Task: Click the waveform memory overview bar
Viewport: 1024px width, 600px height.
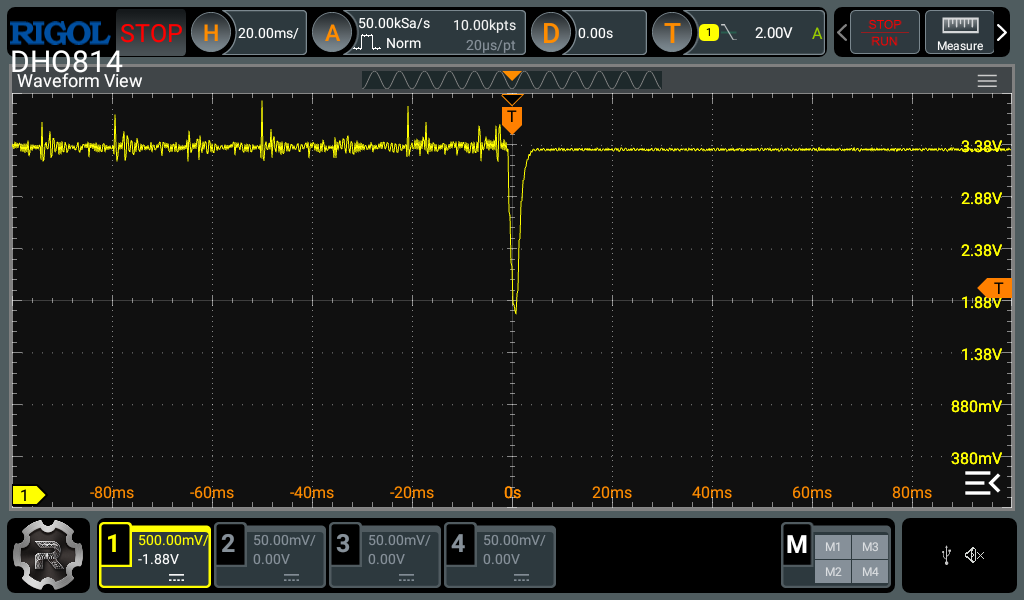Action: (511, 80)
